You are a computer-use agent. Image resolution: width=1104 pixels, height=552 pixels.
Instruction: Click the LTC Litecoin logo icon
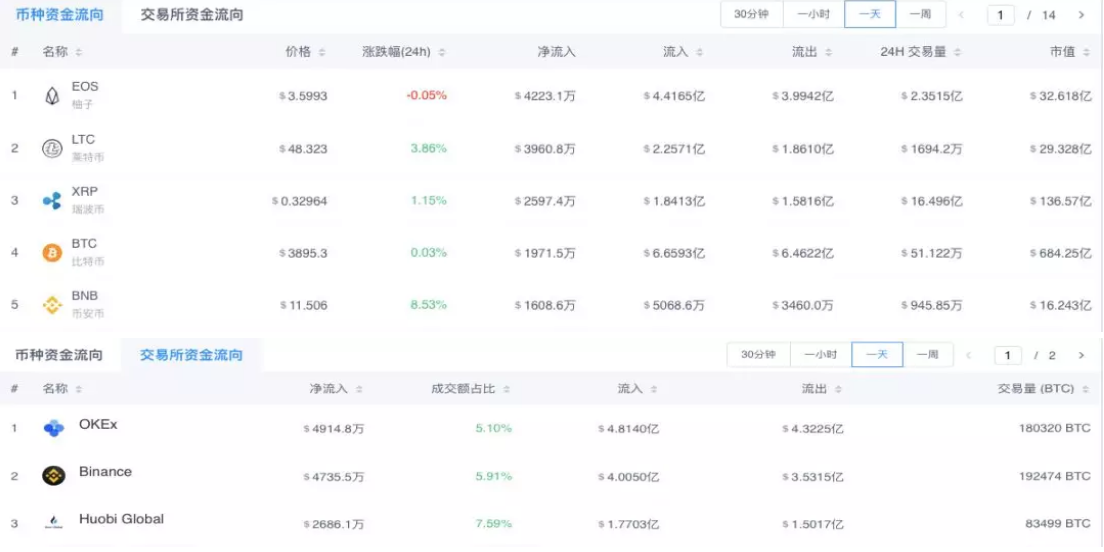click(x=52, y=149)
